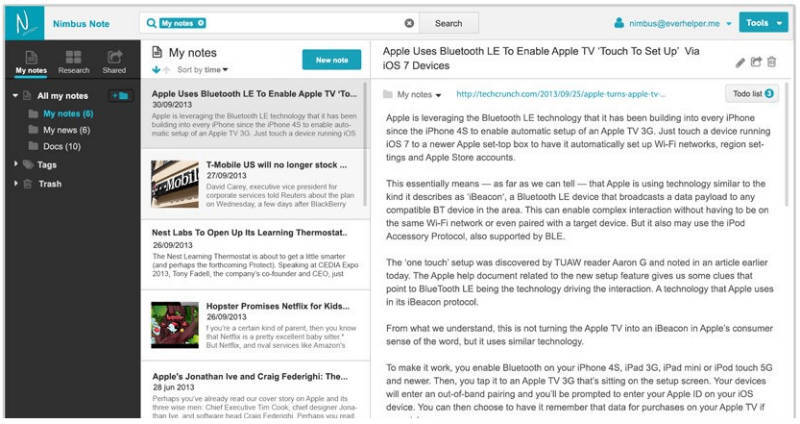Select All my notes in sidebar
This screenshot has height=424, width=800.
point(62,95)
